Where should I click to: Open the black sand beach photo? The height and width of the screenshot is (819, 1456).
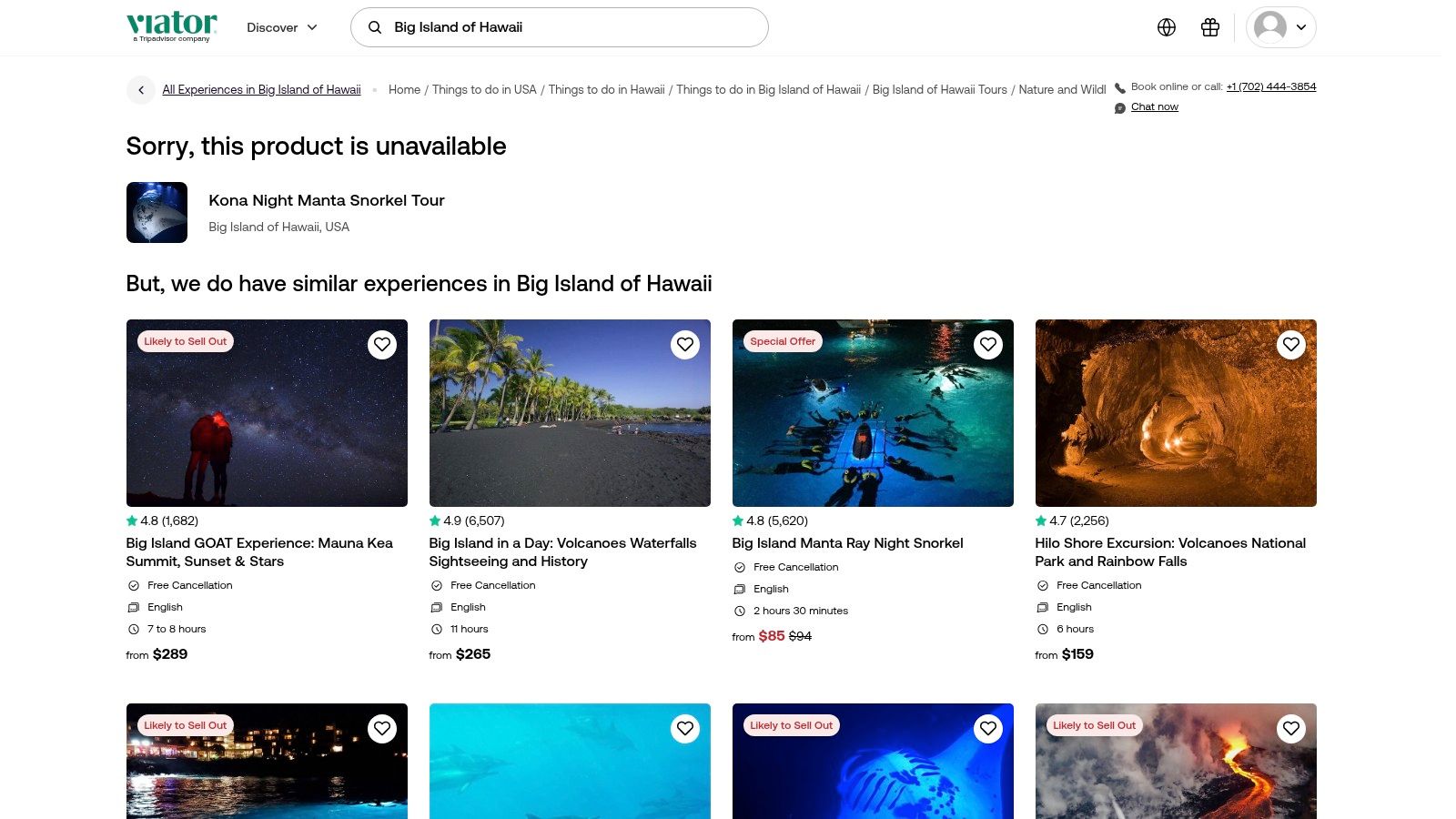click(x=570, y=413)
